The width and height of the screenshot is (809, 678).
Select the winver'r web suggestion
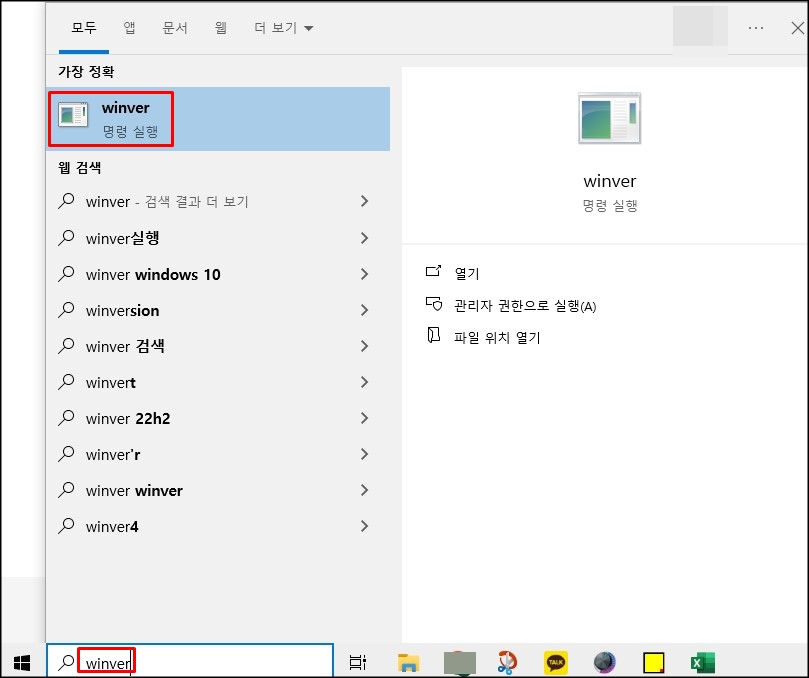point(218,454)
